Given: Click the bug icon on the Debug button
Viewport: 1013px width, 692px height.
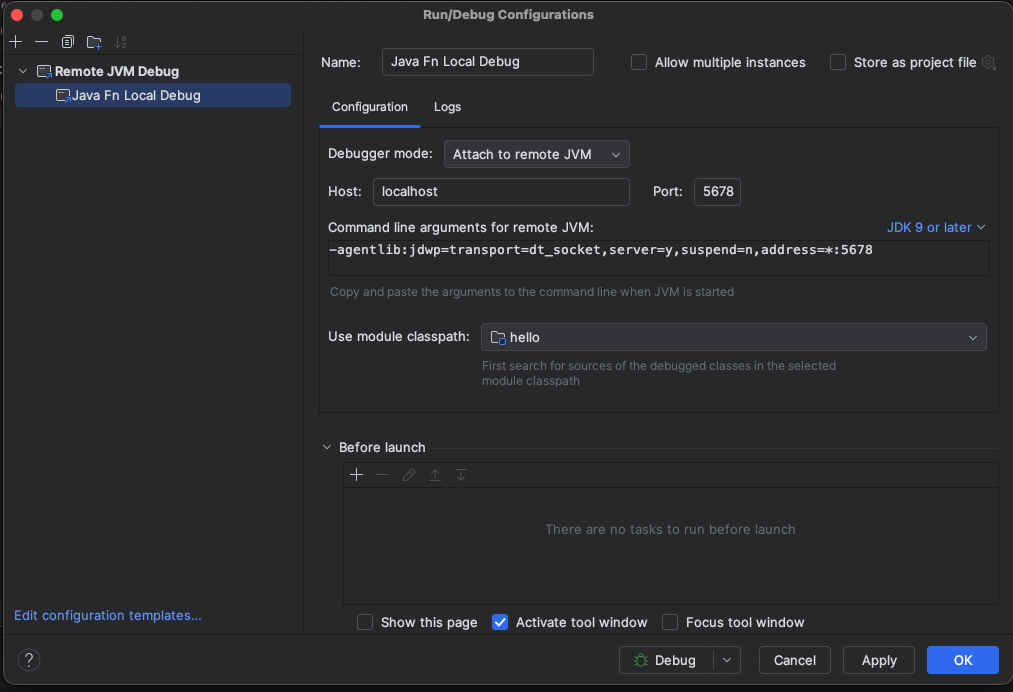Looking at the screenshot, I should click(x=640, y=660).
